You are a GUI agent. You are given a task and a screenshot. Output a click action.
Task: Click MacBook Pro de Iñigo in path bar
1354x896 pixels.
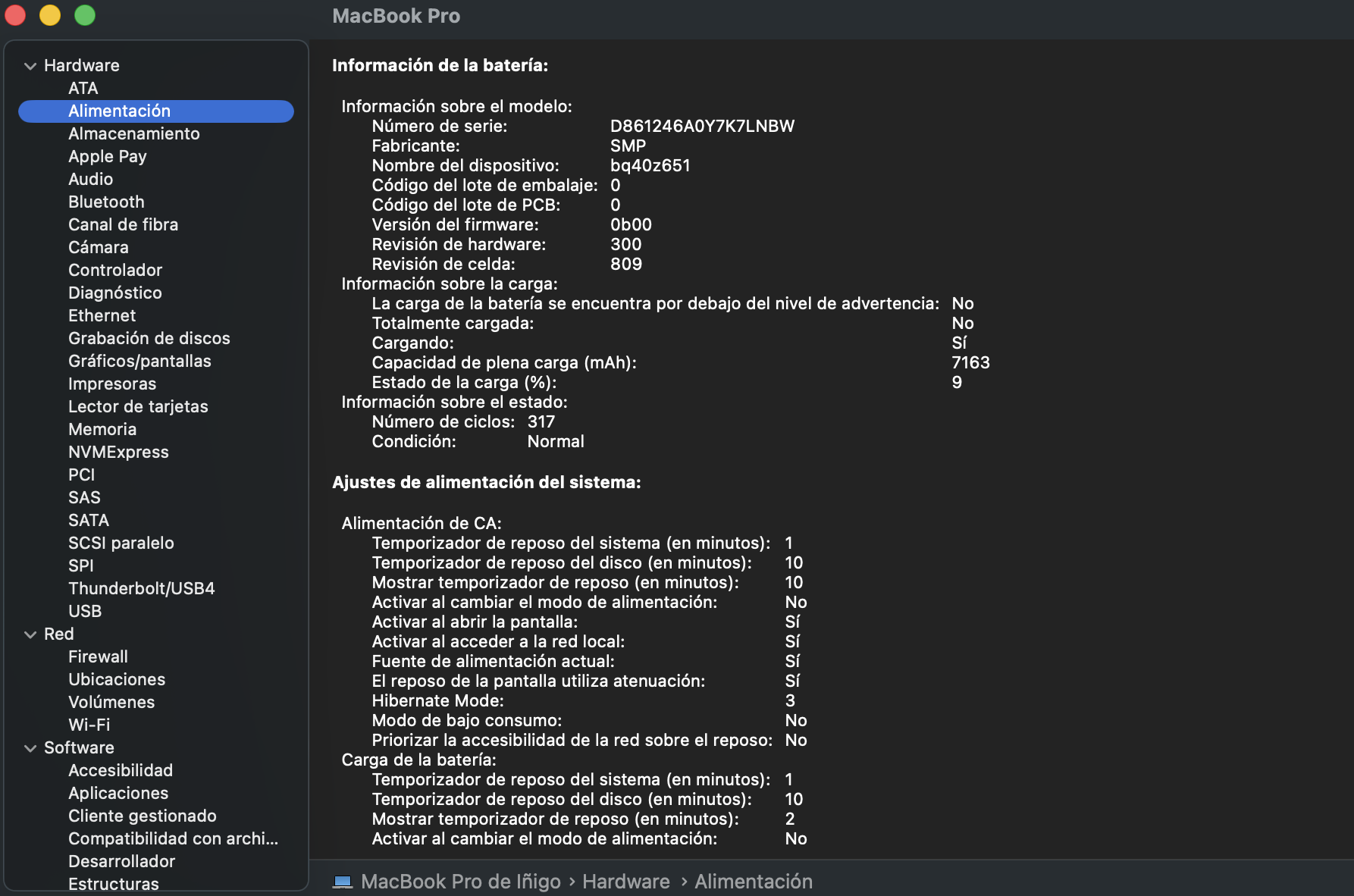point(460,882)
